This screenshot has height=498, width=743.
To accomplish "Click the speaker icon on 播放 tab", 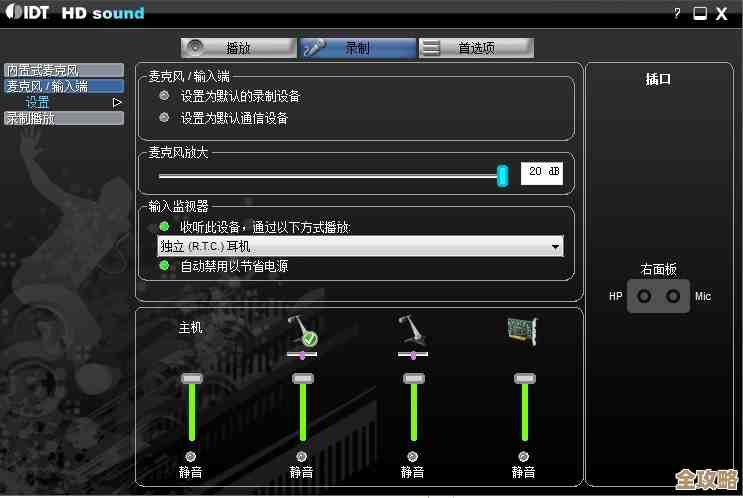I will pyautogui.click(x=195, y=47).
